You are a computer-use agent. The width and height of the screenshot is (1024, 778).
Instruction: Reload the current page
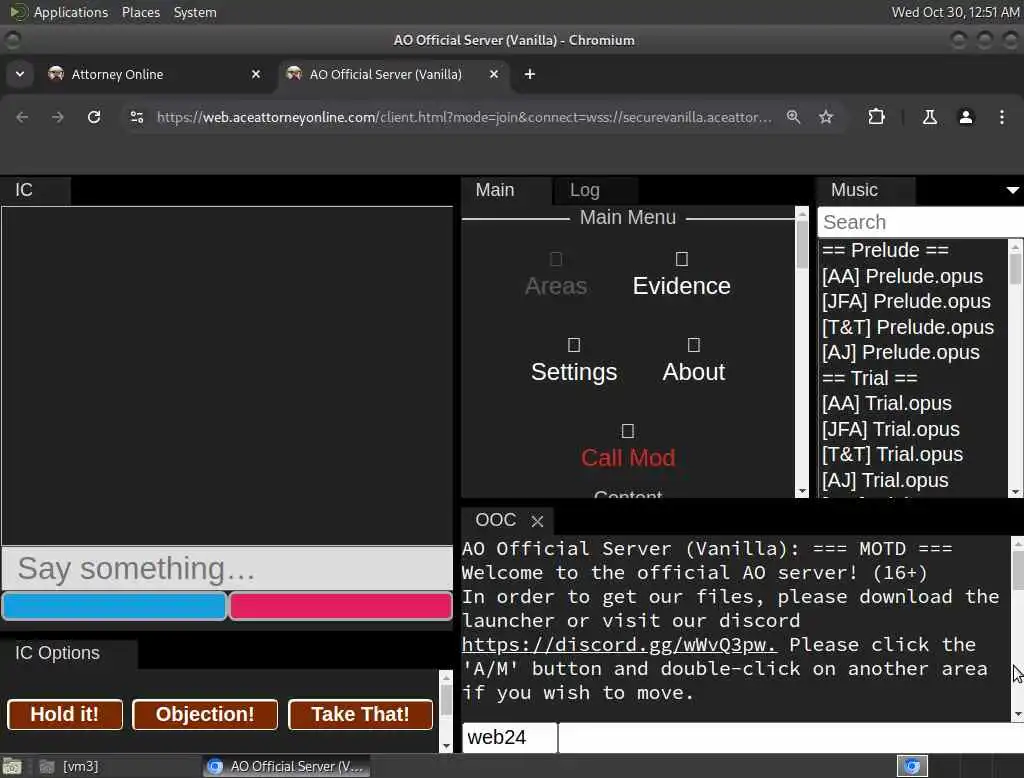click(x=94, y=117)
